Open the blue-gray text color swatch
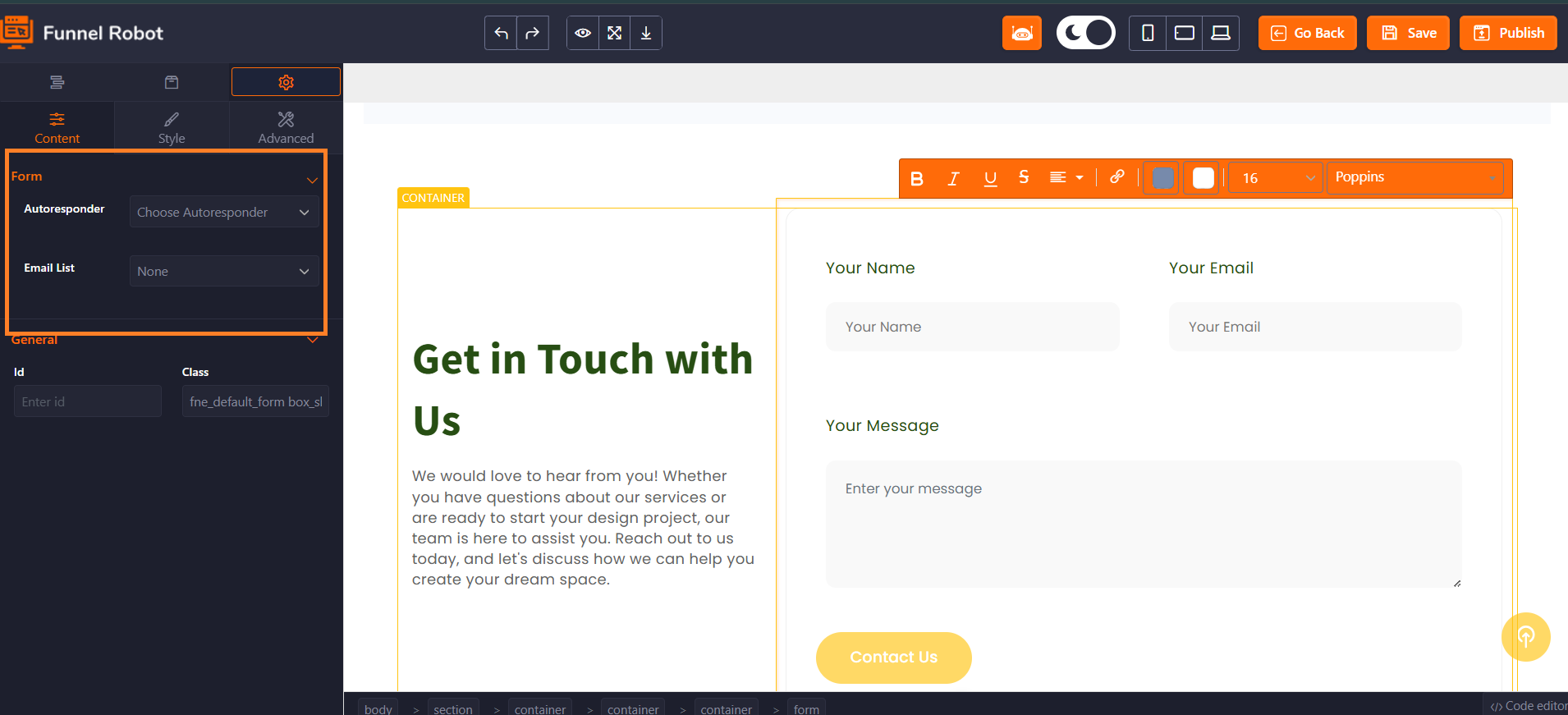The height and width of the screenshot is (715, 1568). point(1162,178)
